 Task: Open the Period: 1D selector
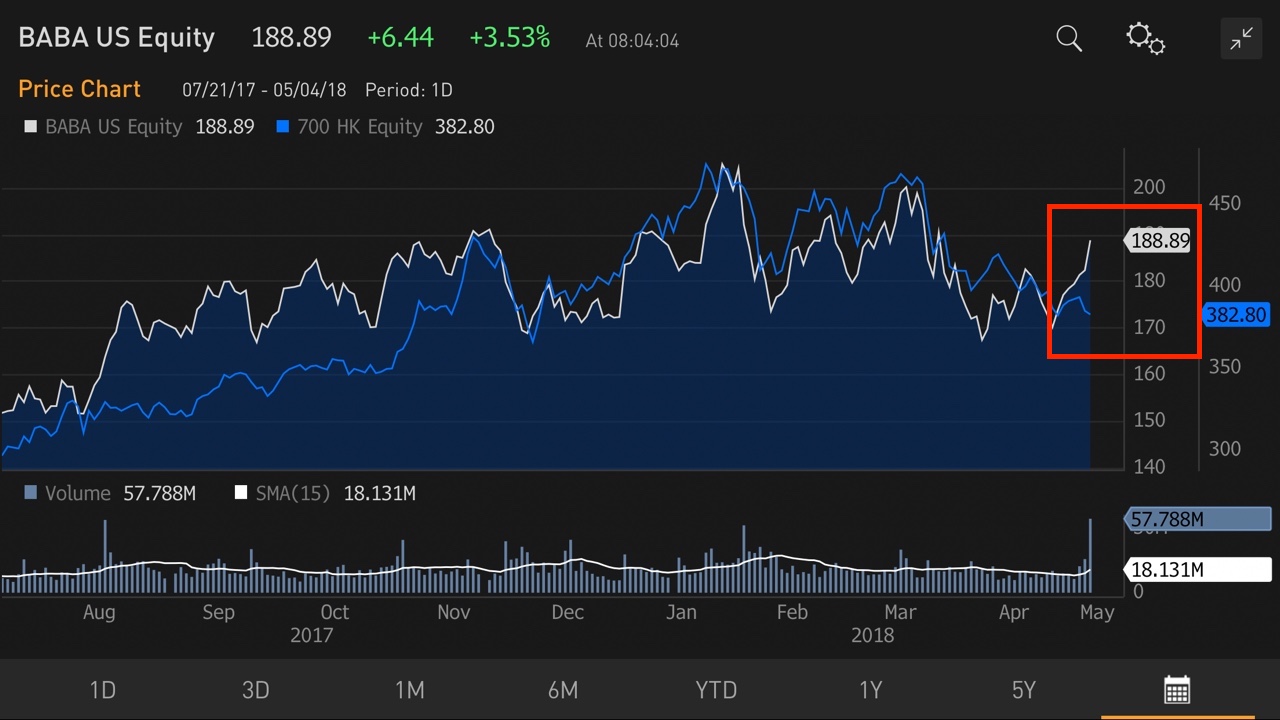[x=409, y=90]
